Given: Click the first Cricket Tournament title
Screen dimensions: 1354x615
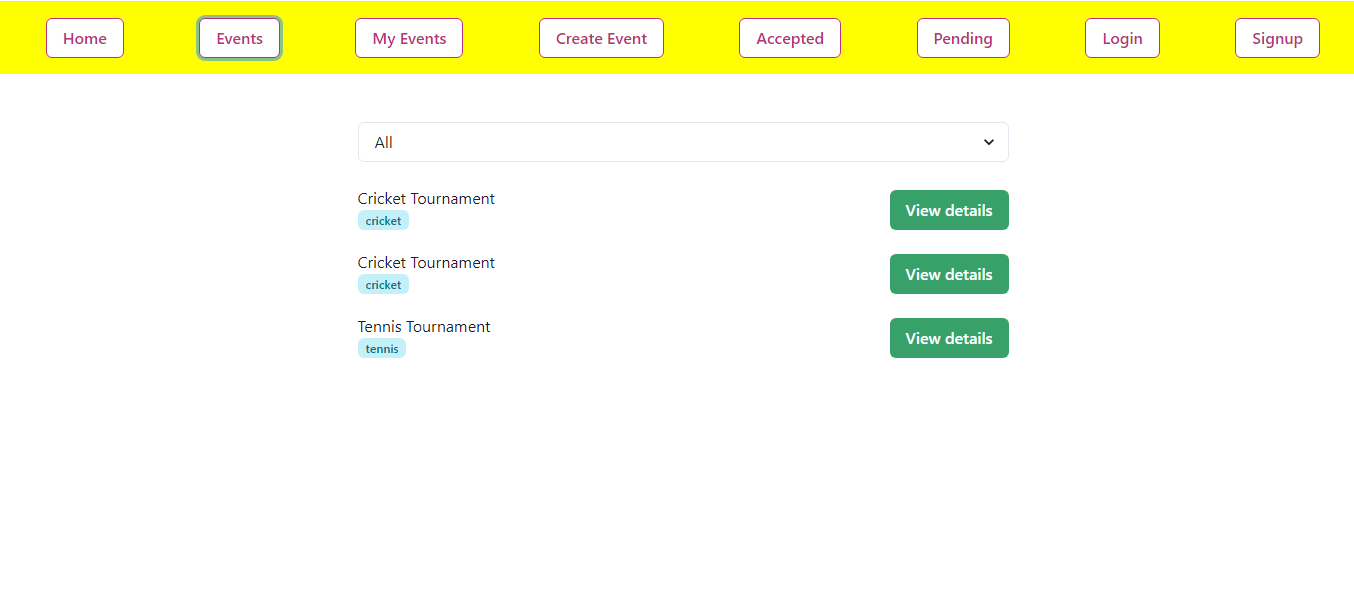Looking at the screenshot, I should point(426,198).
